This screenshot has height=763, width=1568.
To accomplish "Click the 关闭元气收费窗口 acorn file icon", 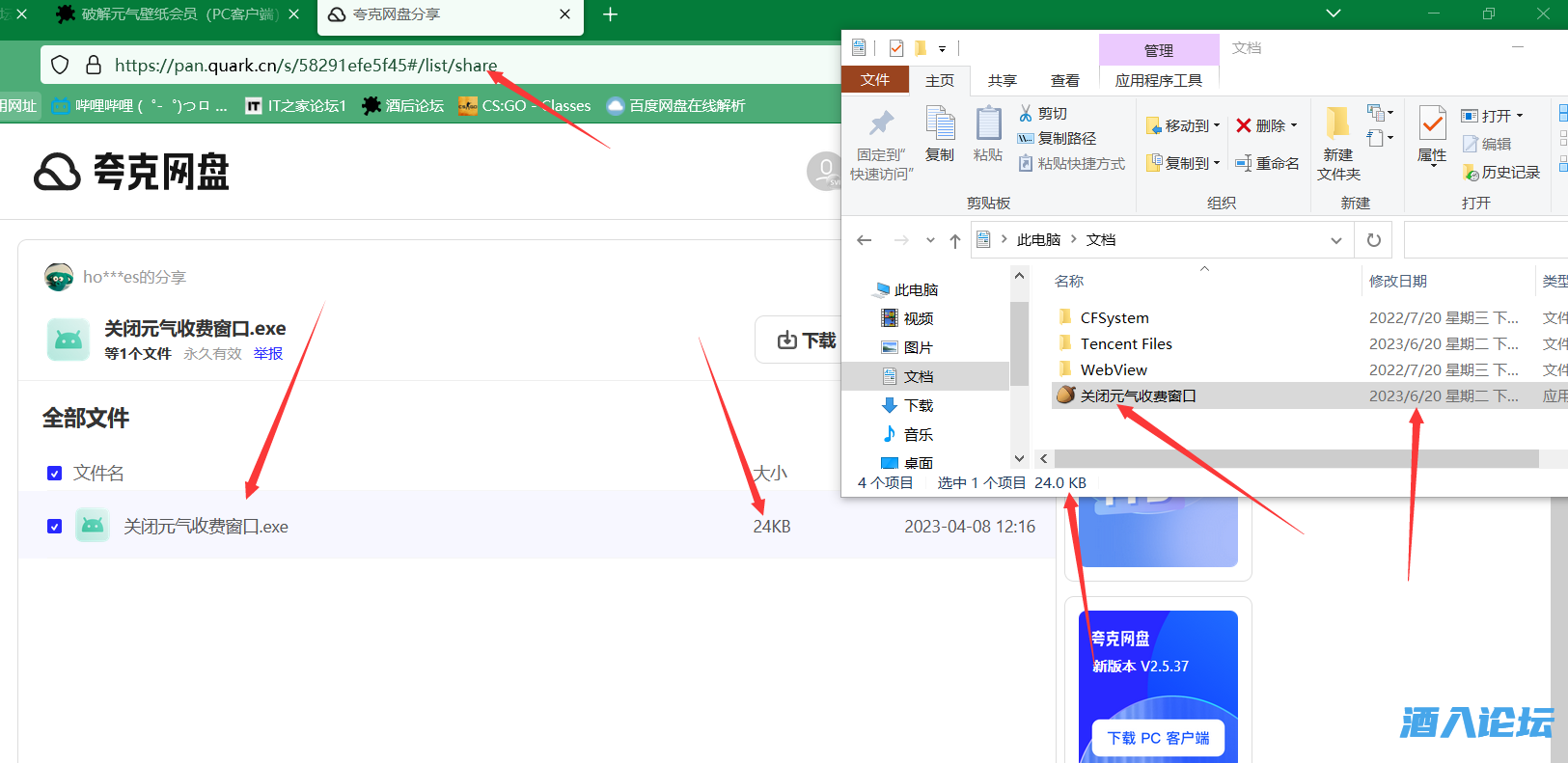I will tap(1066, 395).
